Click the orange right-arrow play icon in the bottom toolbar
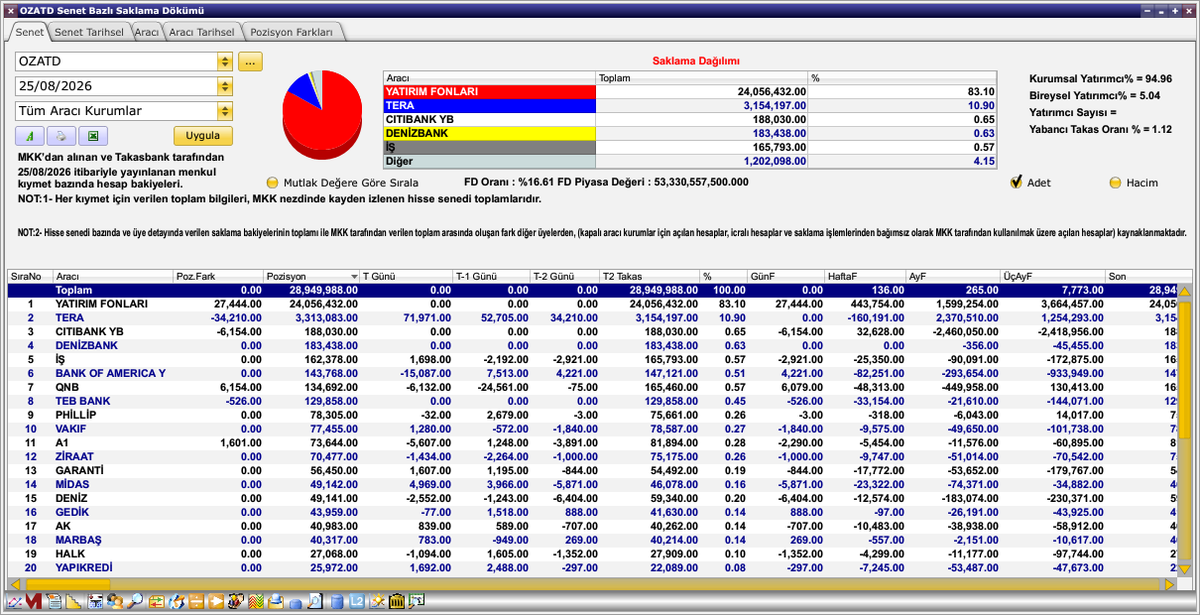1200x615 pixels. 216,601
